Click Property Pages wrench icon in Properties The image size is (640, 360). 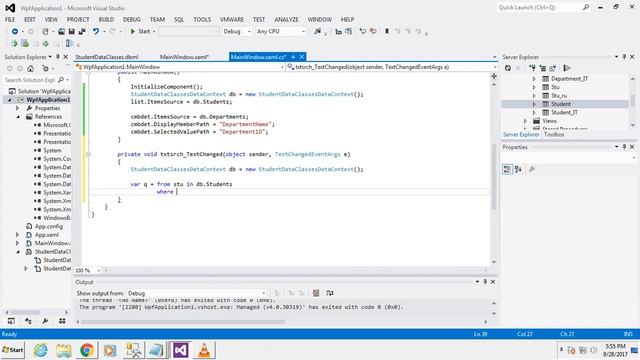click(x=531, y=169)
